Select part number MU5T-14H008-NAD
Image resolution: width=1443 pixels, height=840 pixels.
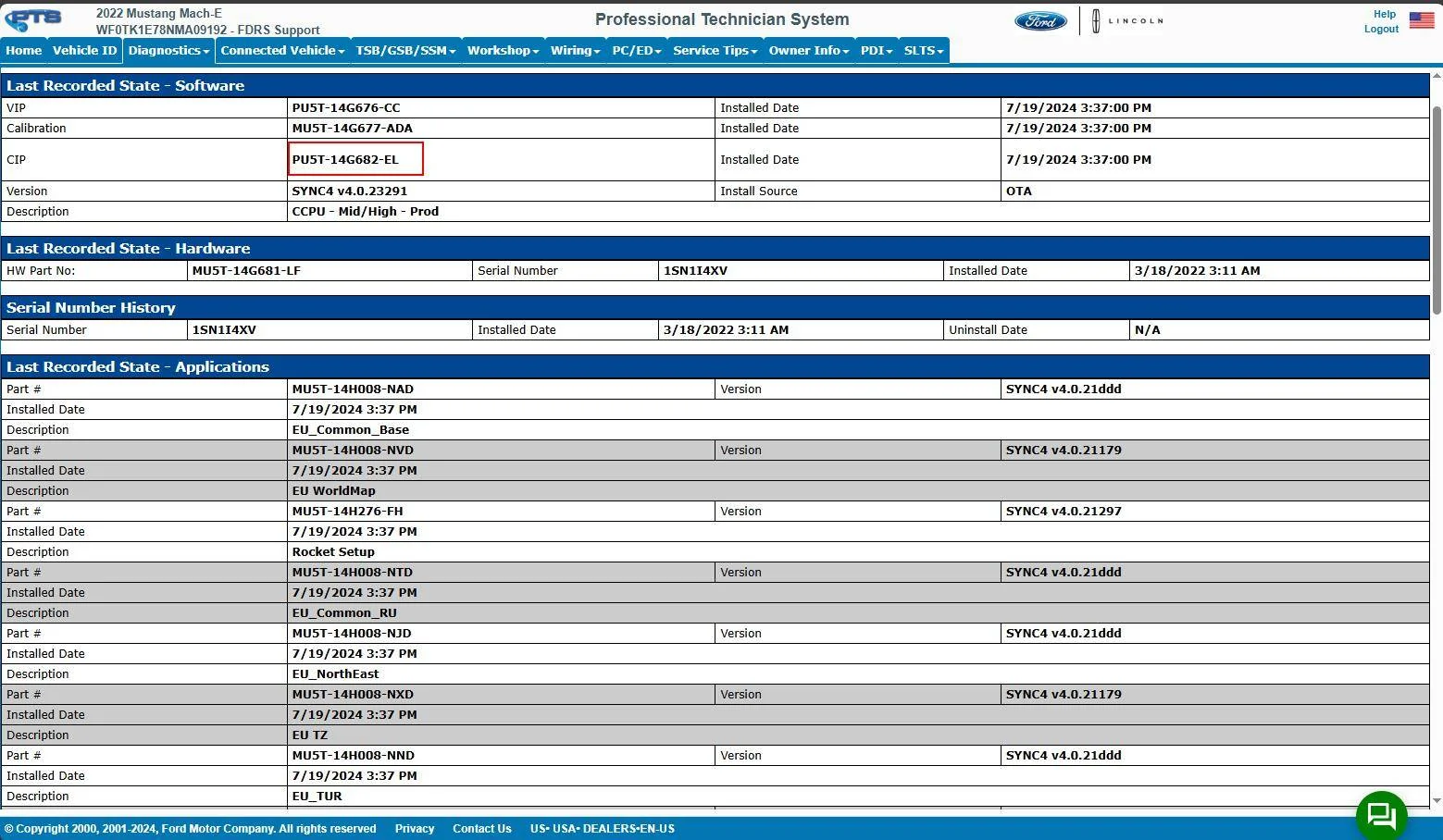[353, 389]
